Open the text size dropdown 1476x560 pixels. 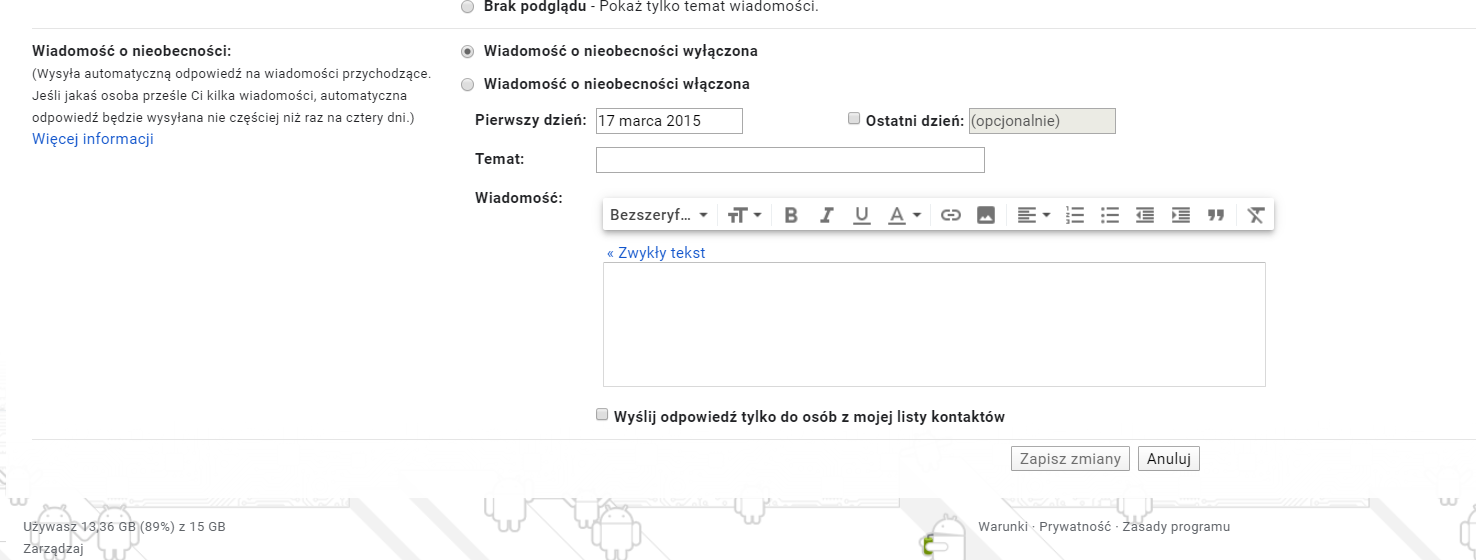click(x=745, y=215)
